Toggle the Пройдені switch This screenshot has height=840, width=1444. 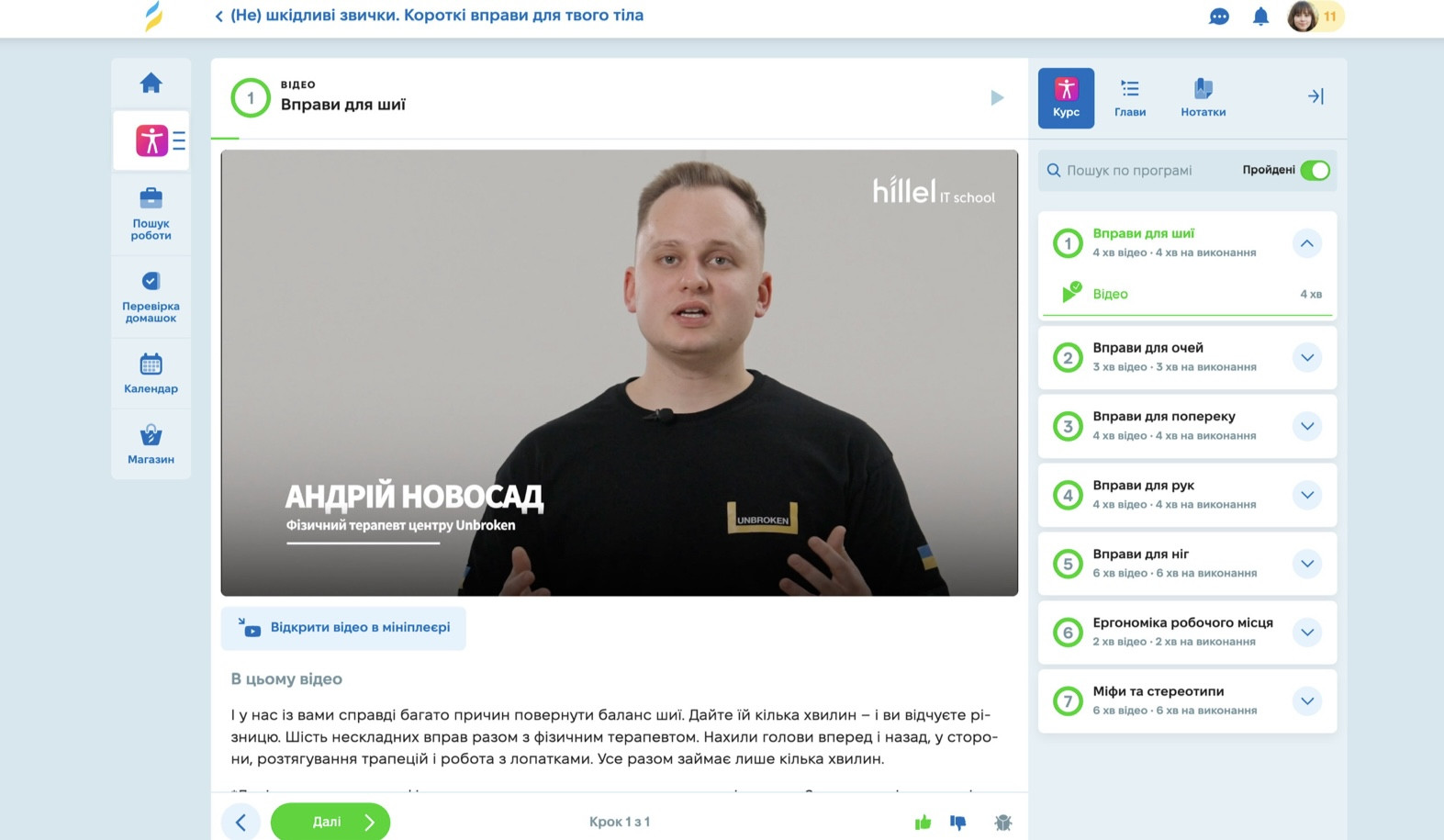1315,170
